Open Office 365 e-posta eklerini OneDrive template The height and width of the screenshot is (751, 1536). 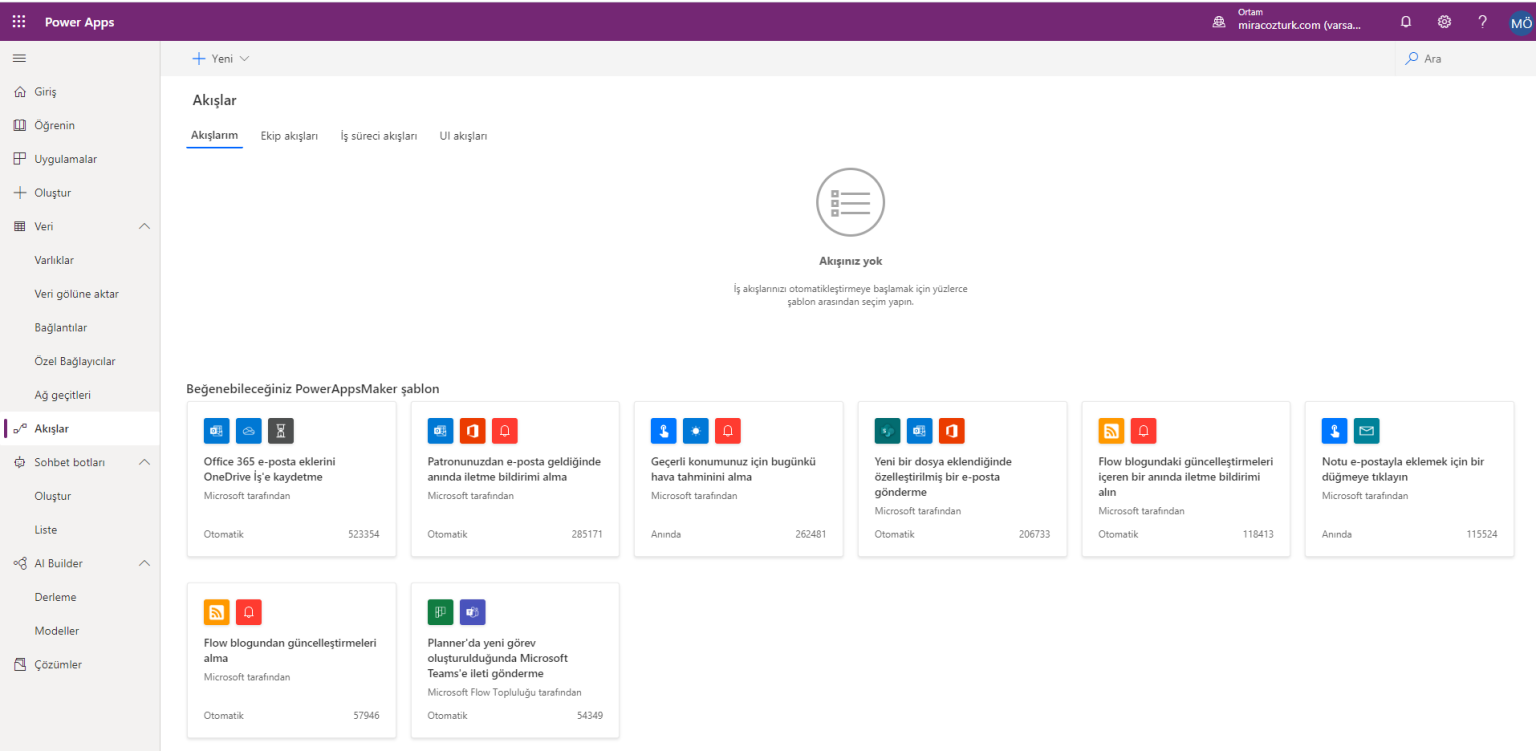[x=291, y=479]
